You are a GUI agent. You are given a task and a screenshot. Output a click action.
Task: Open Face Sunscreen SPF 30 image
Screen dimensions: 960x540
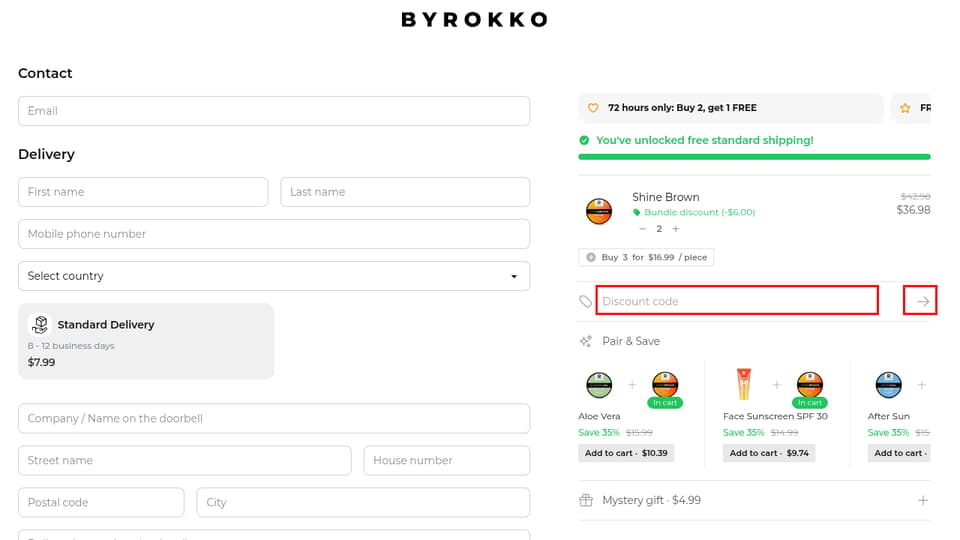point(743,384)
